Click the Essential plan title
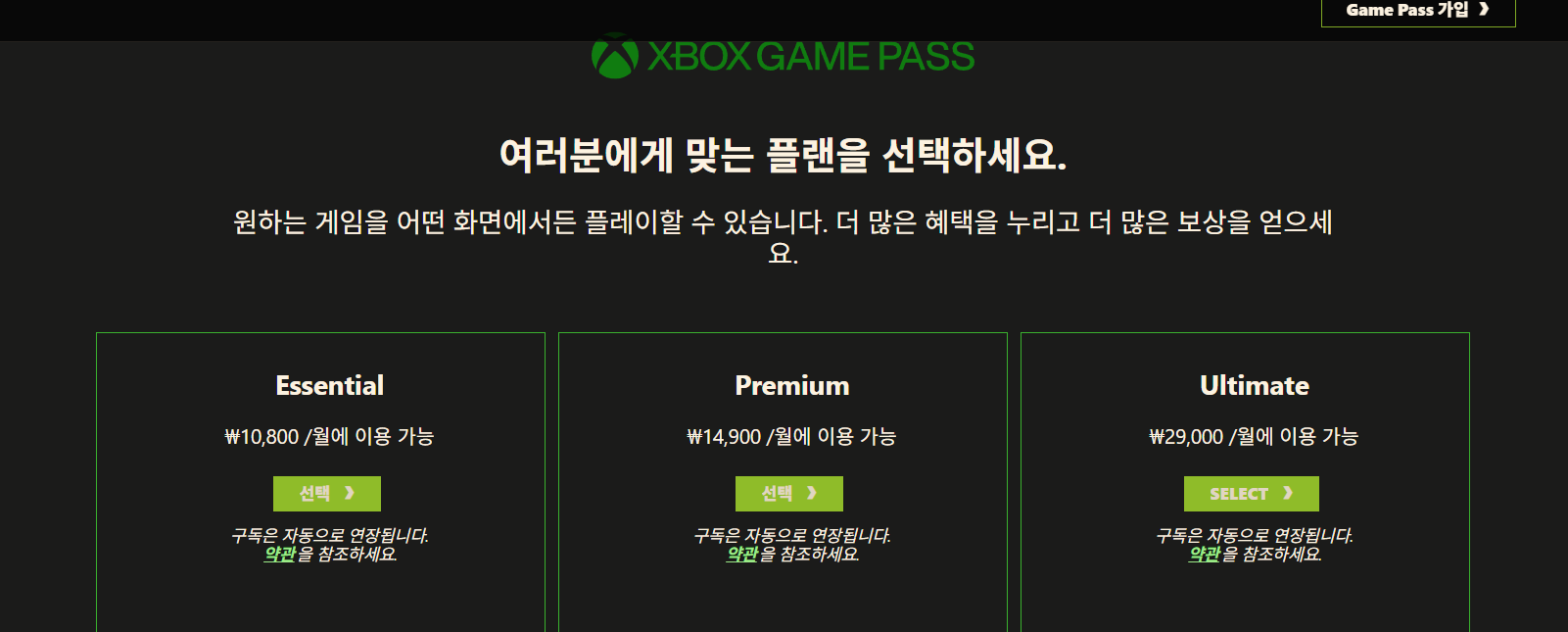The width and height of the screenshot is (1568, 632). pos(330,386)
